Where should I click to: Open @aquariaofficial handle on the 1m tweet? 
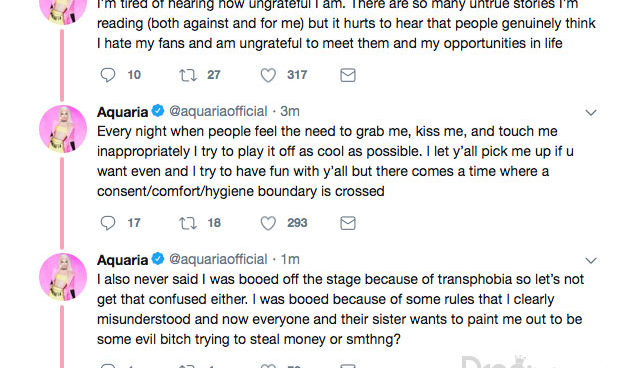tap(218, 259)
